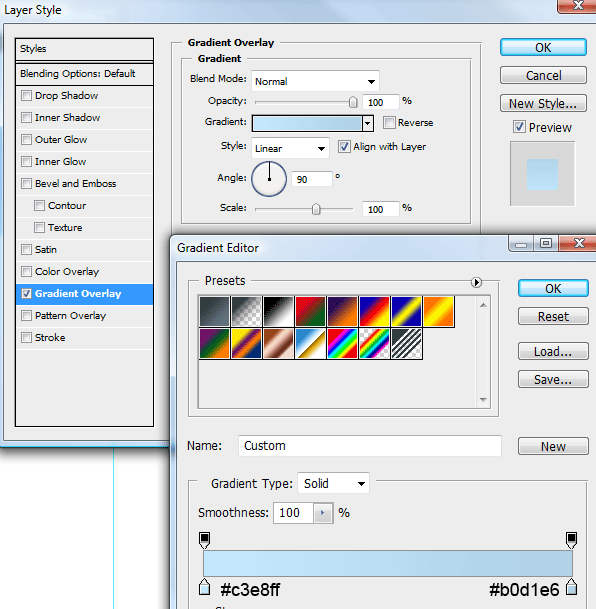
Task: Click the Scale slider handle
Action: 316,209
